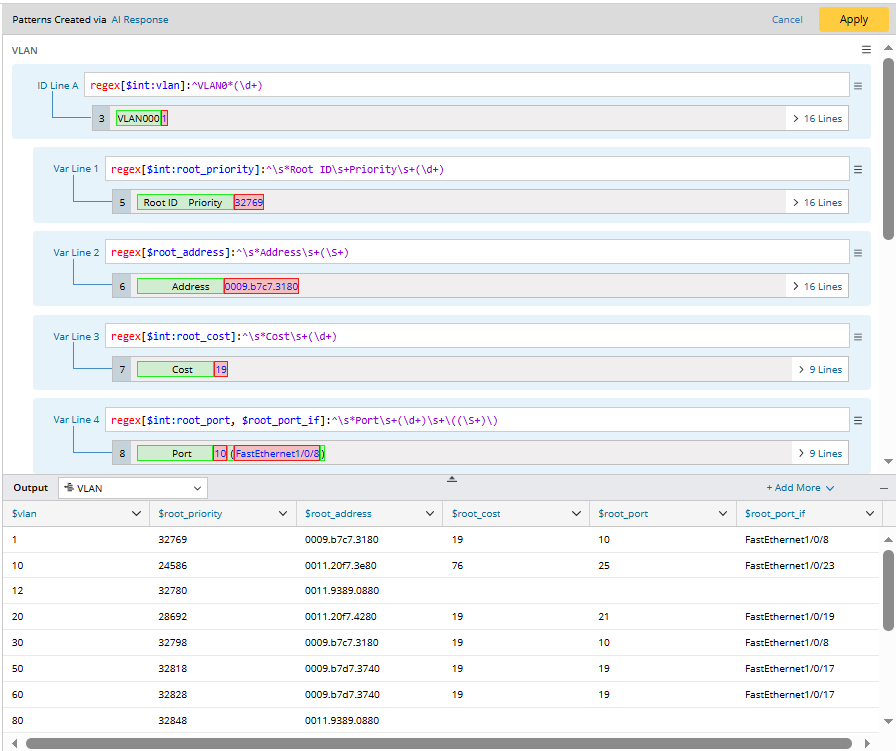
Task: Collapse pane using the splitter arrow
Action: coord(452,479)
